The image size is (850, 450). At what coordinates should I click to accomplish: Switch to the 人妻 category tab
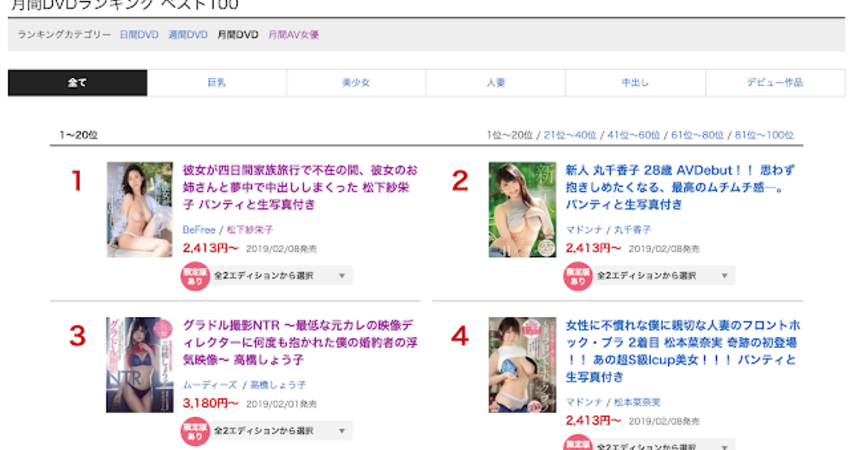[x=496, y=83]
